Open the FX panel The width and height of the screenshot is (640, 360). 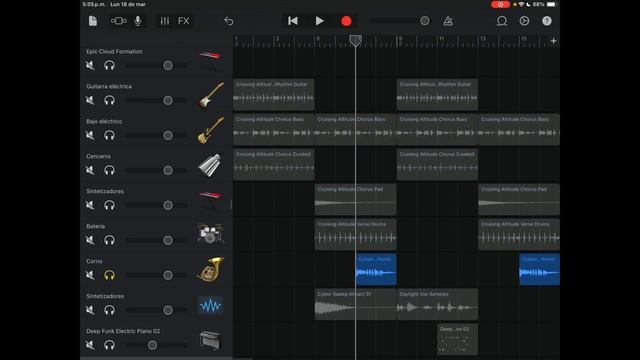pos(184,21)
